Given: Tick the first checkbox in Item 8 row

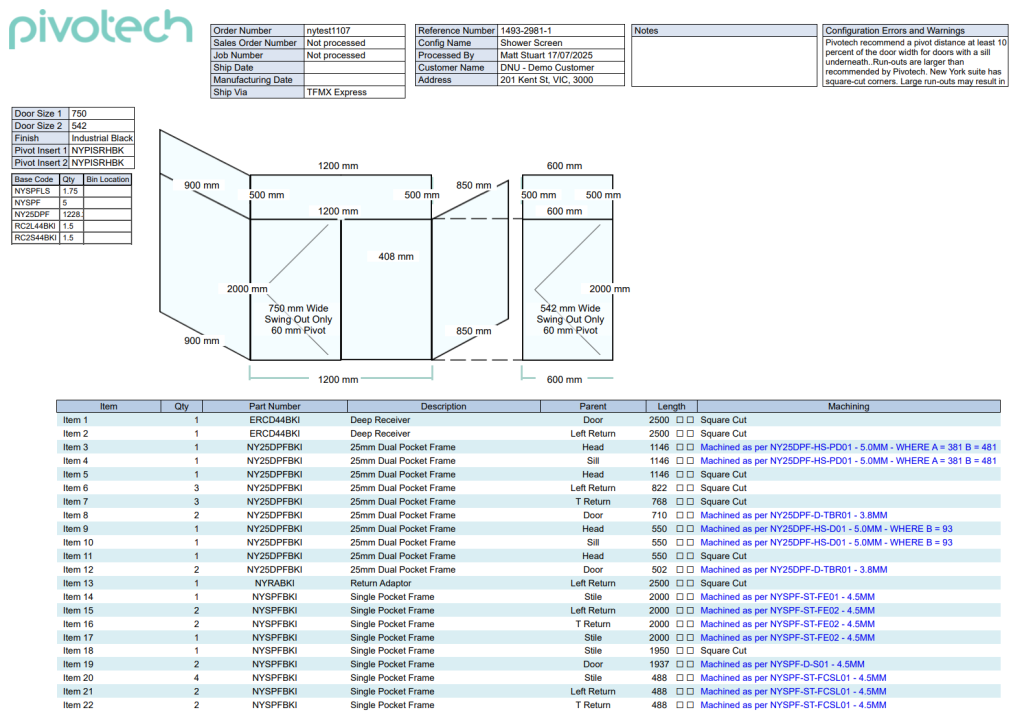Looking at the screenshot, I should (x=680, y=515).
